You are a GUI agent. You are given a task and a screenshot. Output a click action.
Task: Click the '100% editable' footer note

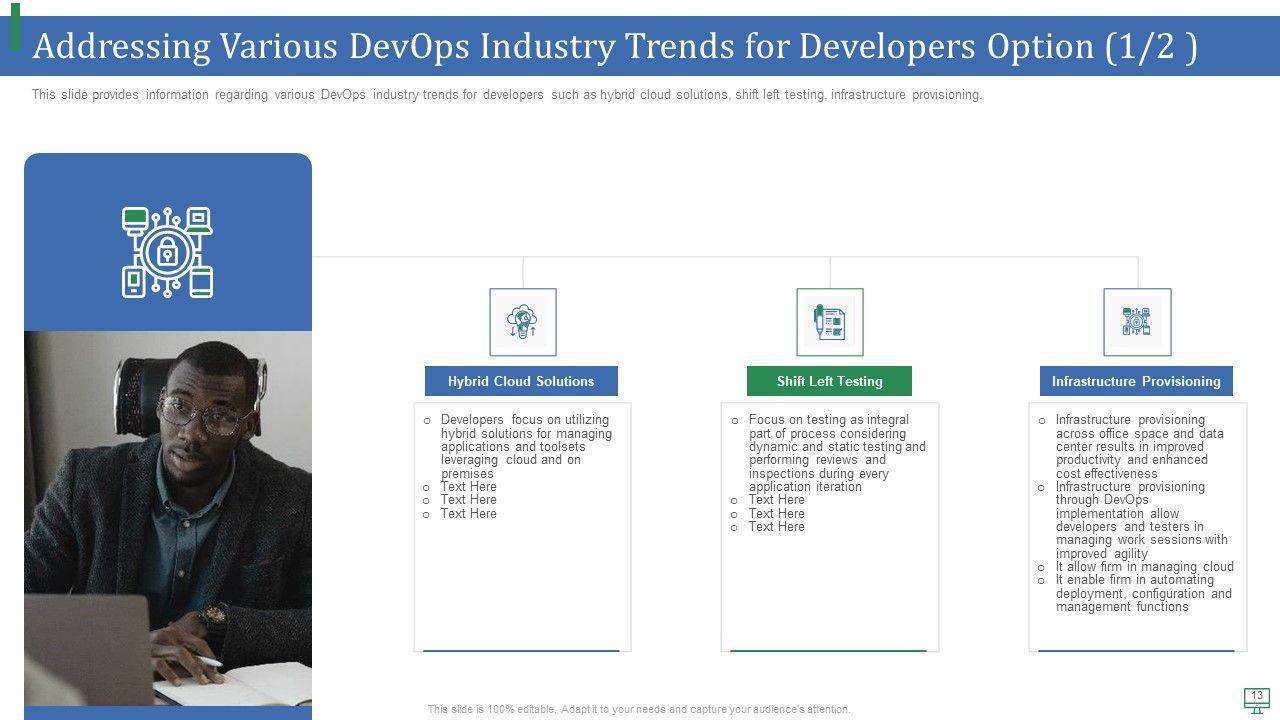coord(639,709)
